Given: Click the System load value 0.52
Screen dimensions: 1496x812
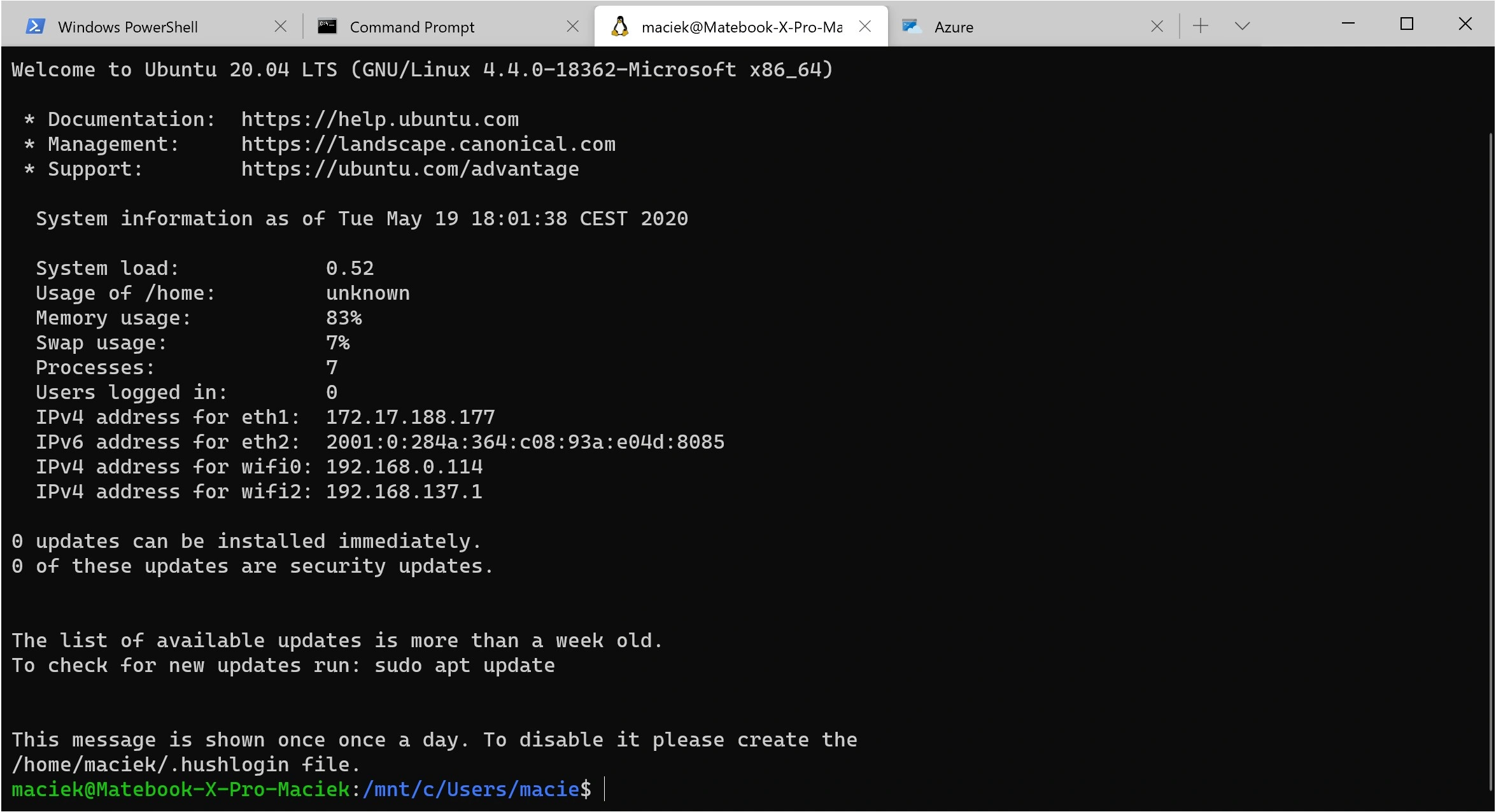Looking at the screenshot, I should pos(349,269).
